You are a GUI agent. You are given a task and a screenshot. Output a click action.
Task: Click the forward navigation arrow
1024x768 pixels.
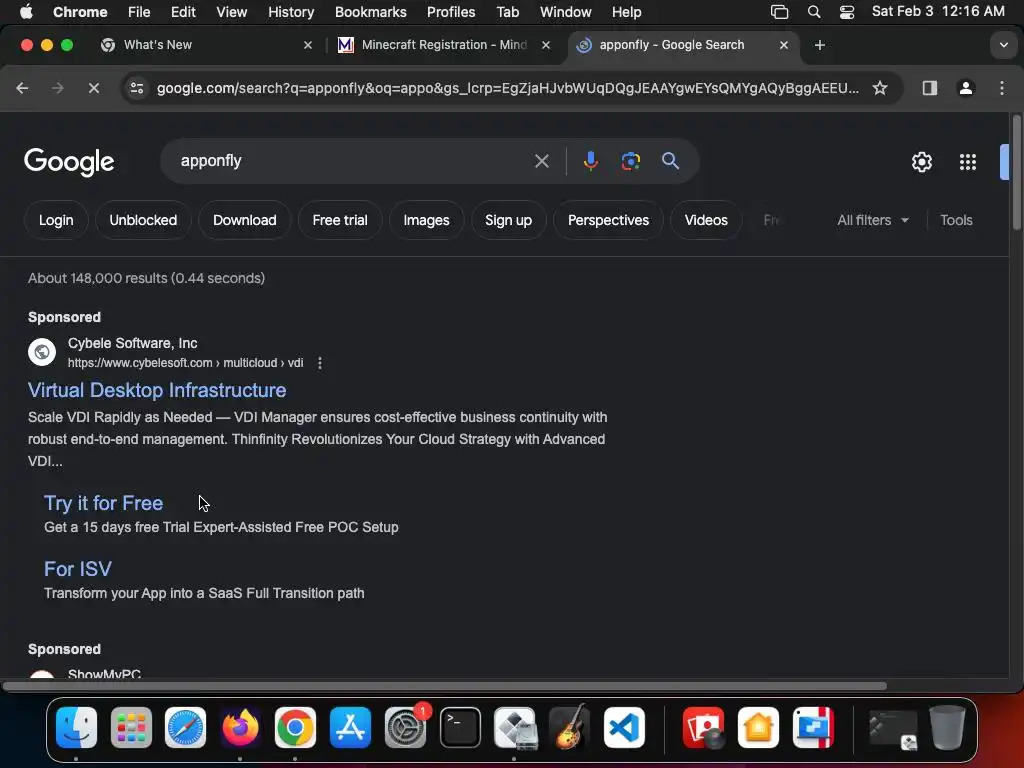(x=58, y=88)
